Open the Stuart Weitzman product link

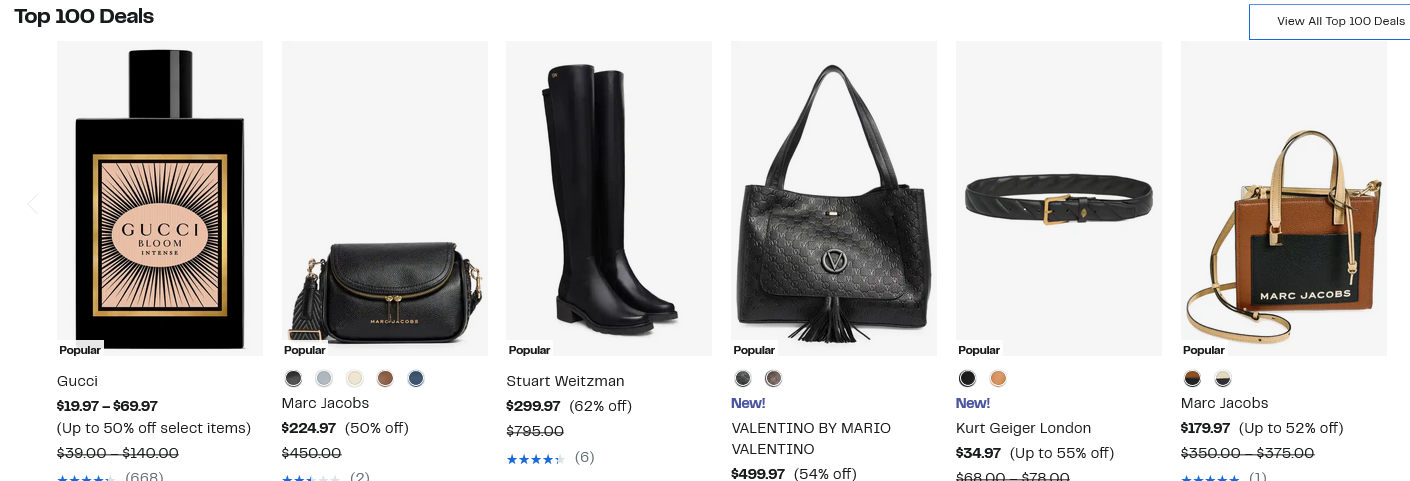click(x=565, y=381)
